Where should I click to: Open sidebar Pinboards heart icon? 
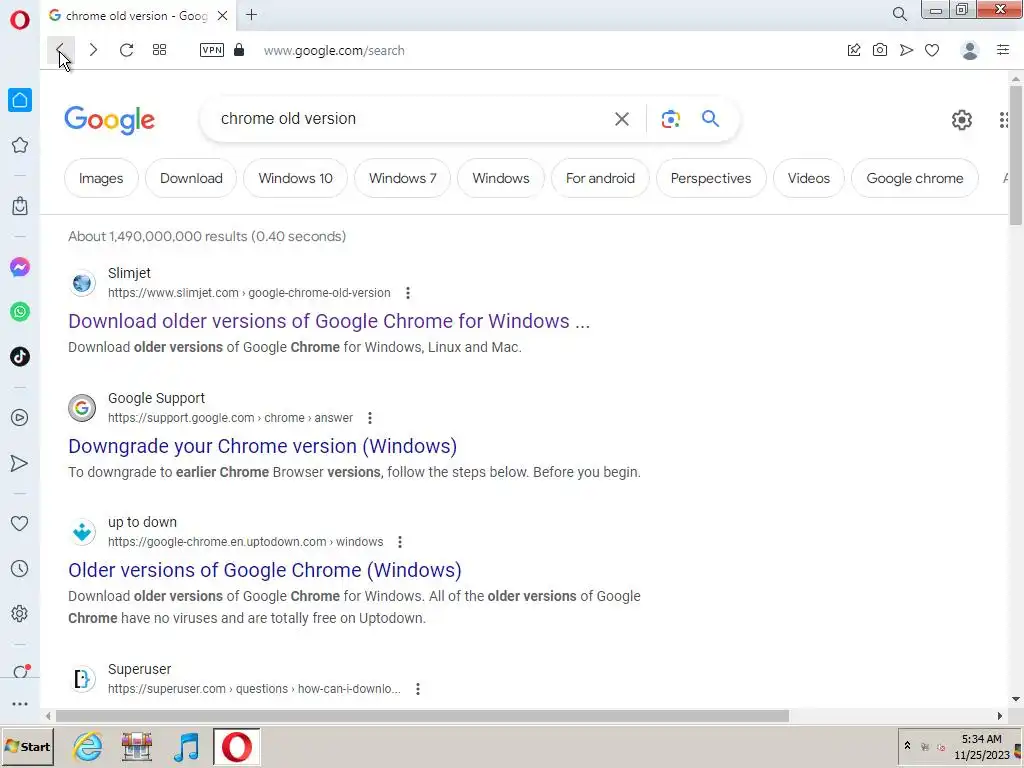20,523
